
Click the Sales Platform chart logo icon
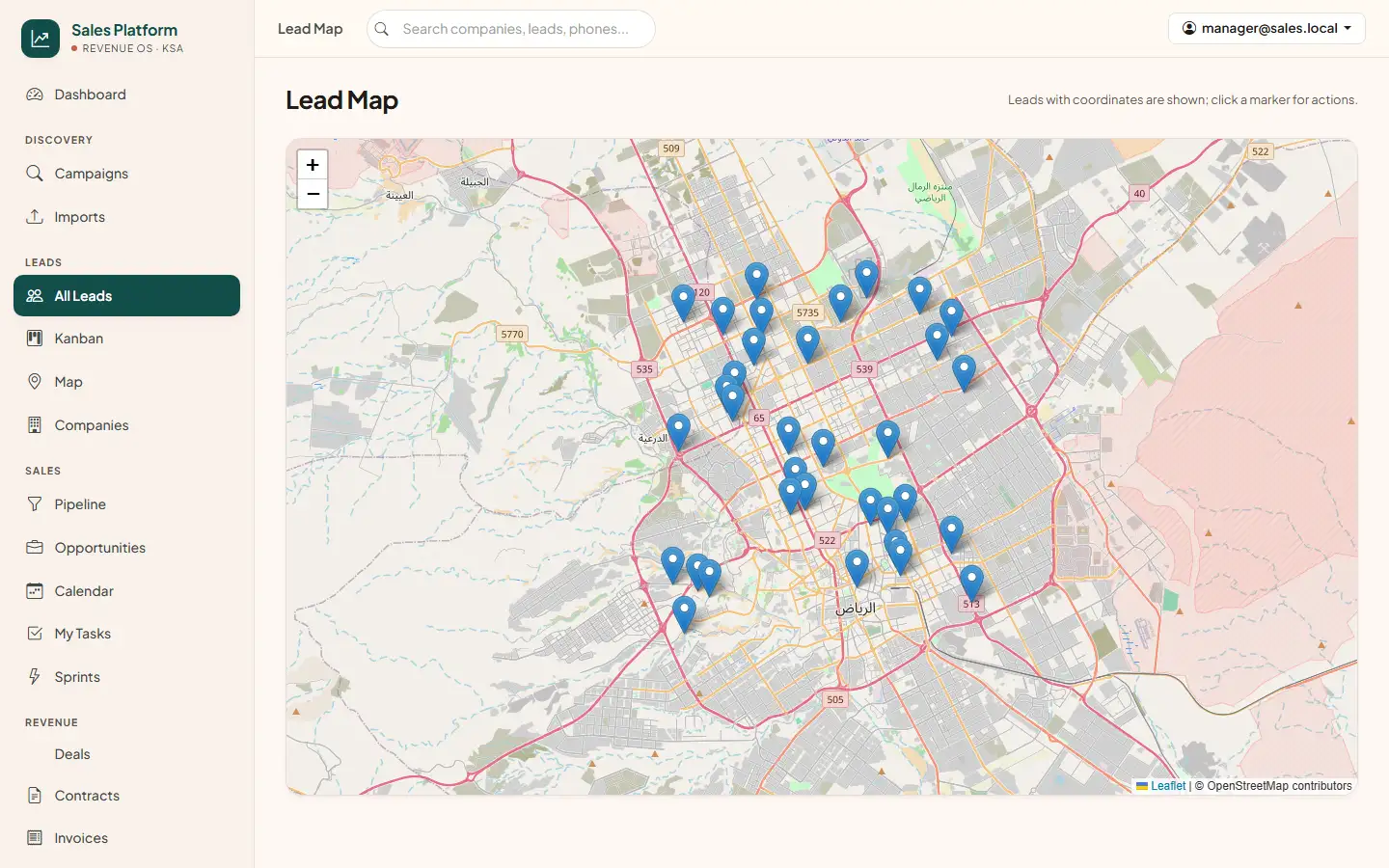point(41,39)
